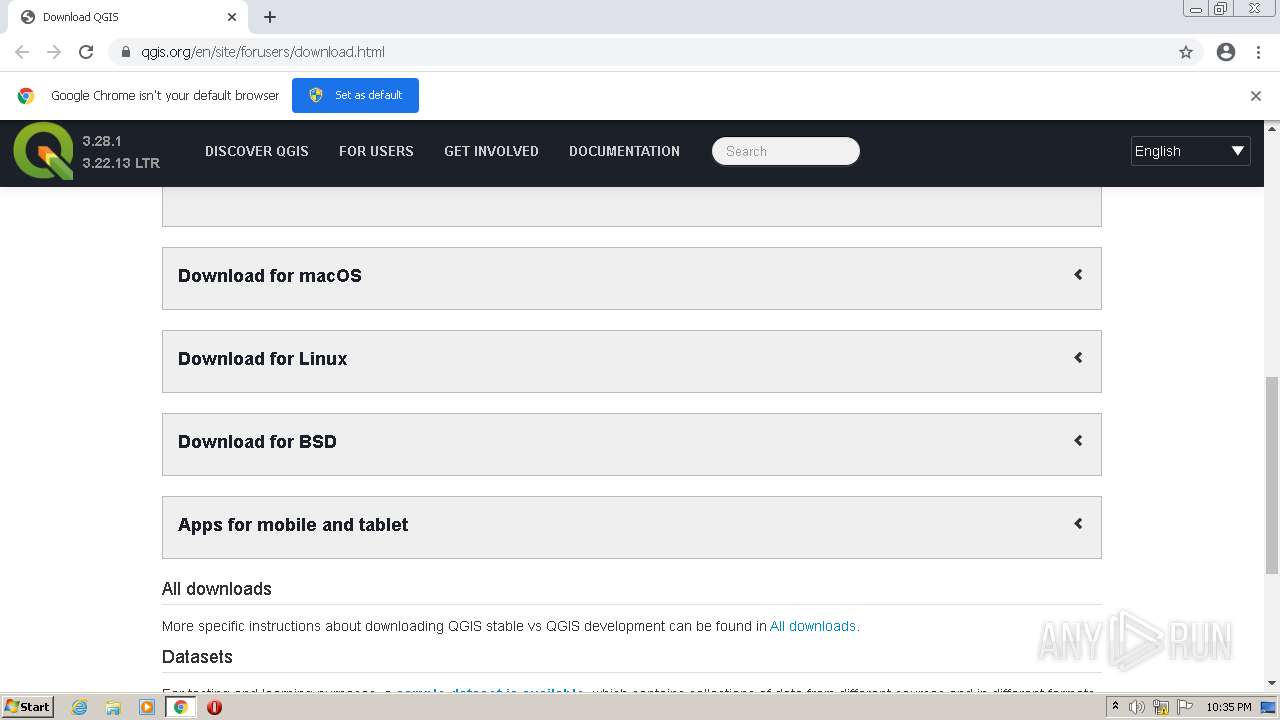Expand the Download for Linux section

pos(632,361)
